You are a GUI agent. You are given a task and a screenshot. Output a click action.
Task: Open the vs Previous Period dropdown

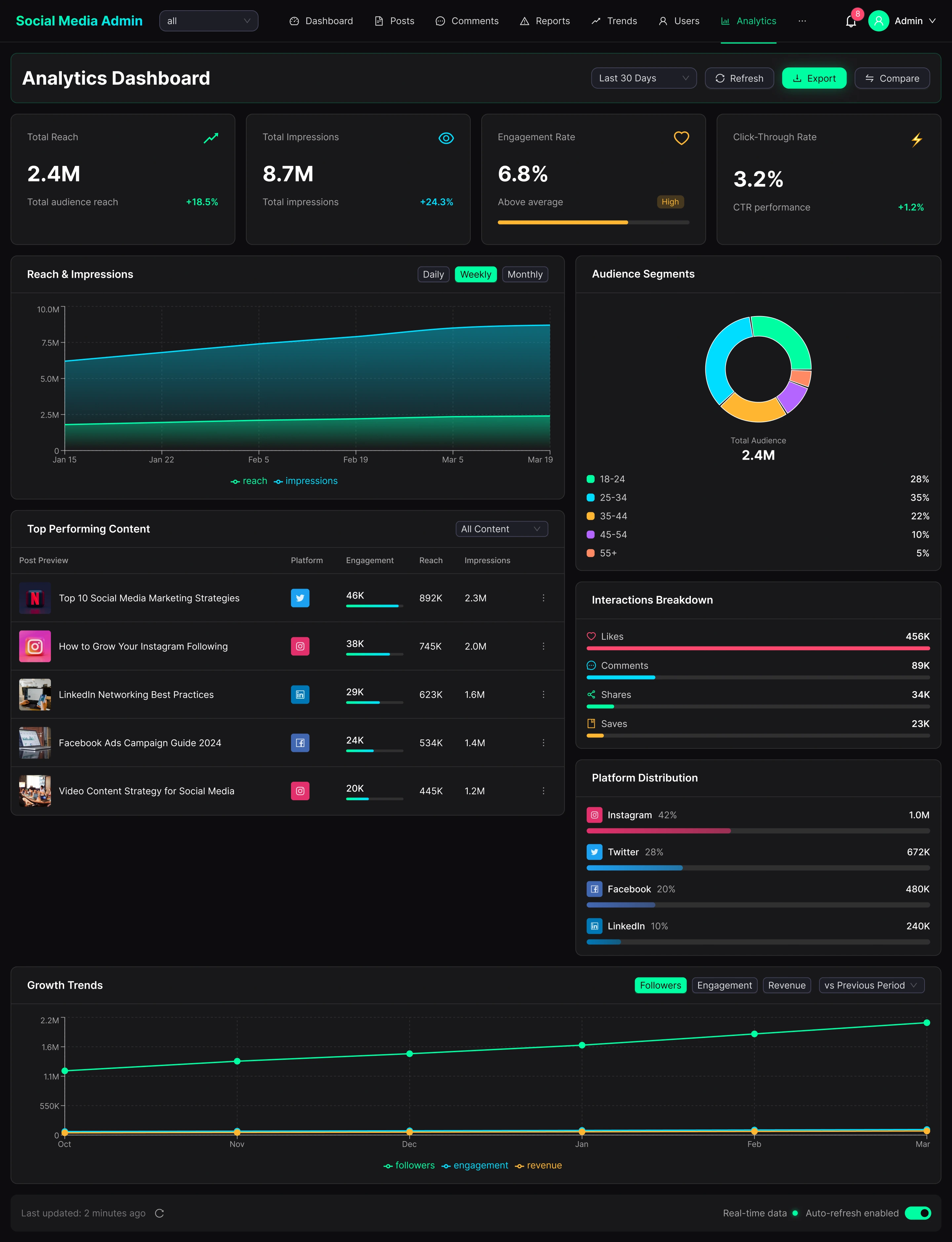[x=871, y=985]
